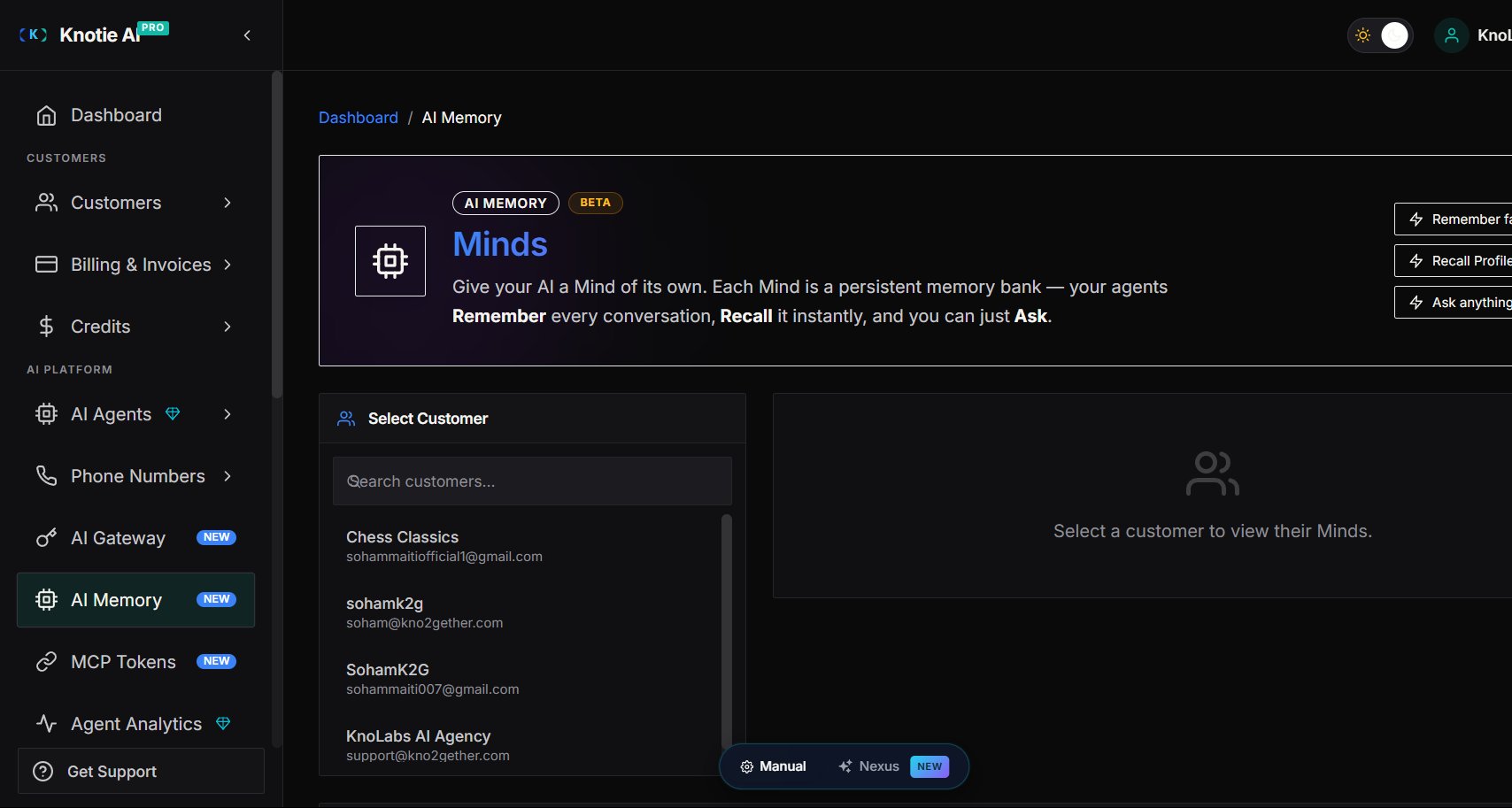
Task: Click the PRO badge next to Knotie AI
Action: point(153,27)
